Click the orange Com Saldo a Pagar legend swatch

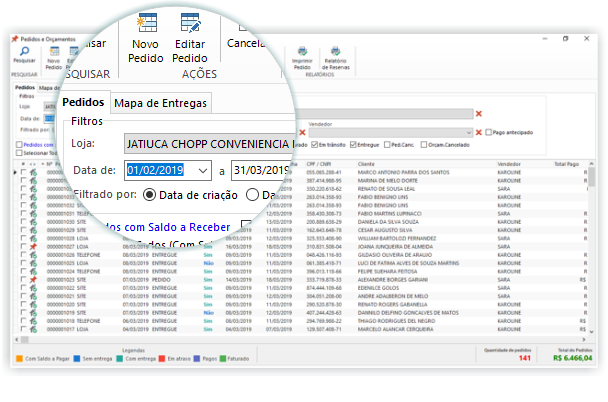pyautogui.click(x=19, y=359)
